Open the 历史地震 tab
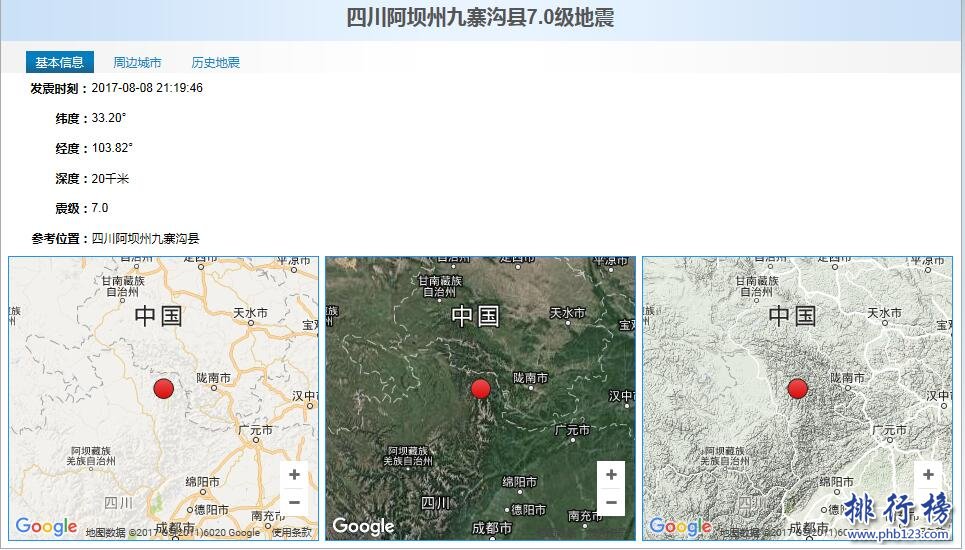 [215, 62]
